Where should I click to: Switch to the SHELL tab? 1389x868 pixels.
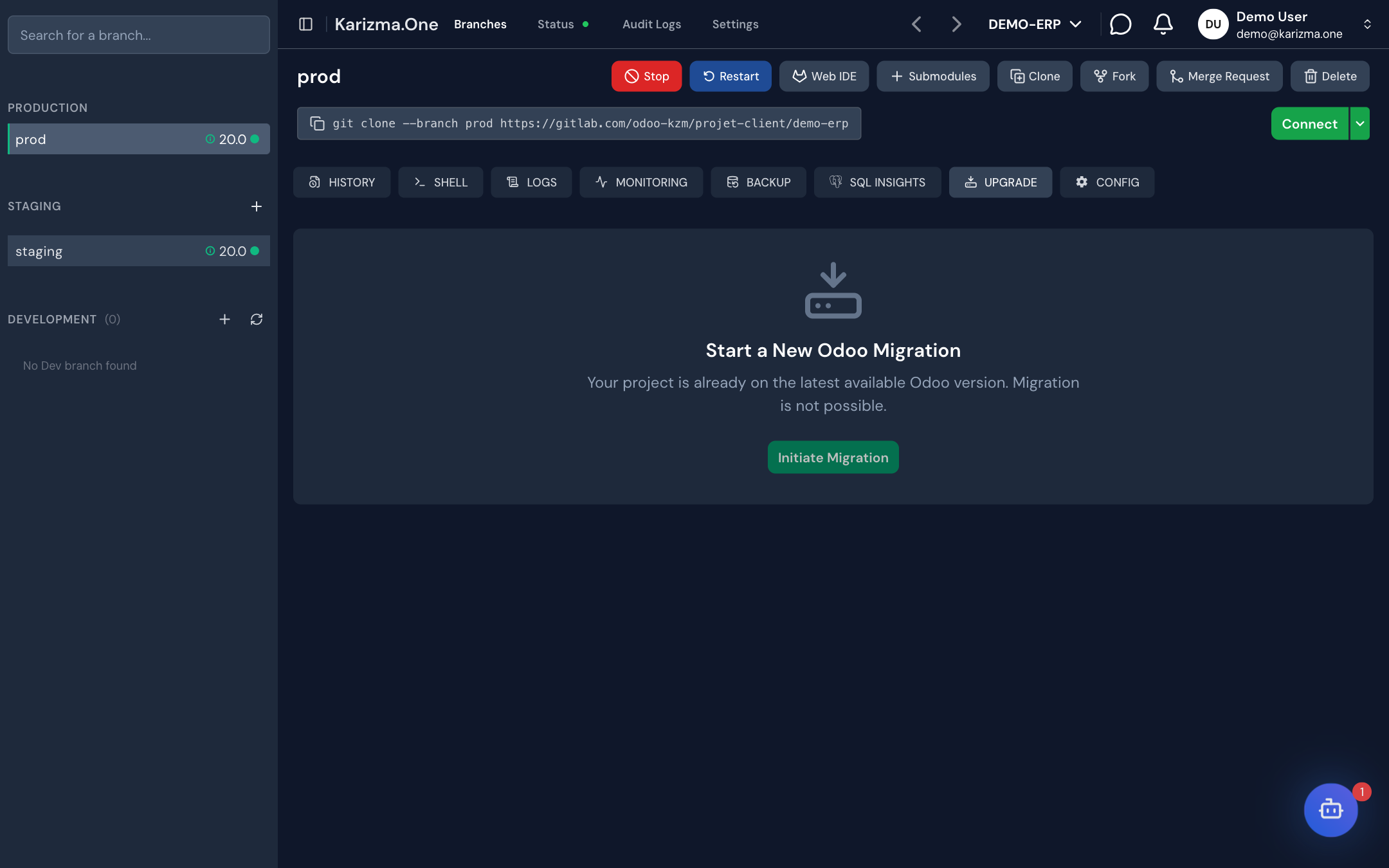pos(440,183)
